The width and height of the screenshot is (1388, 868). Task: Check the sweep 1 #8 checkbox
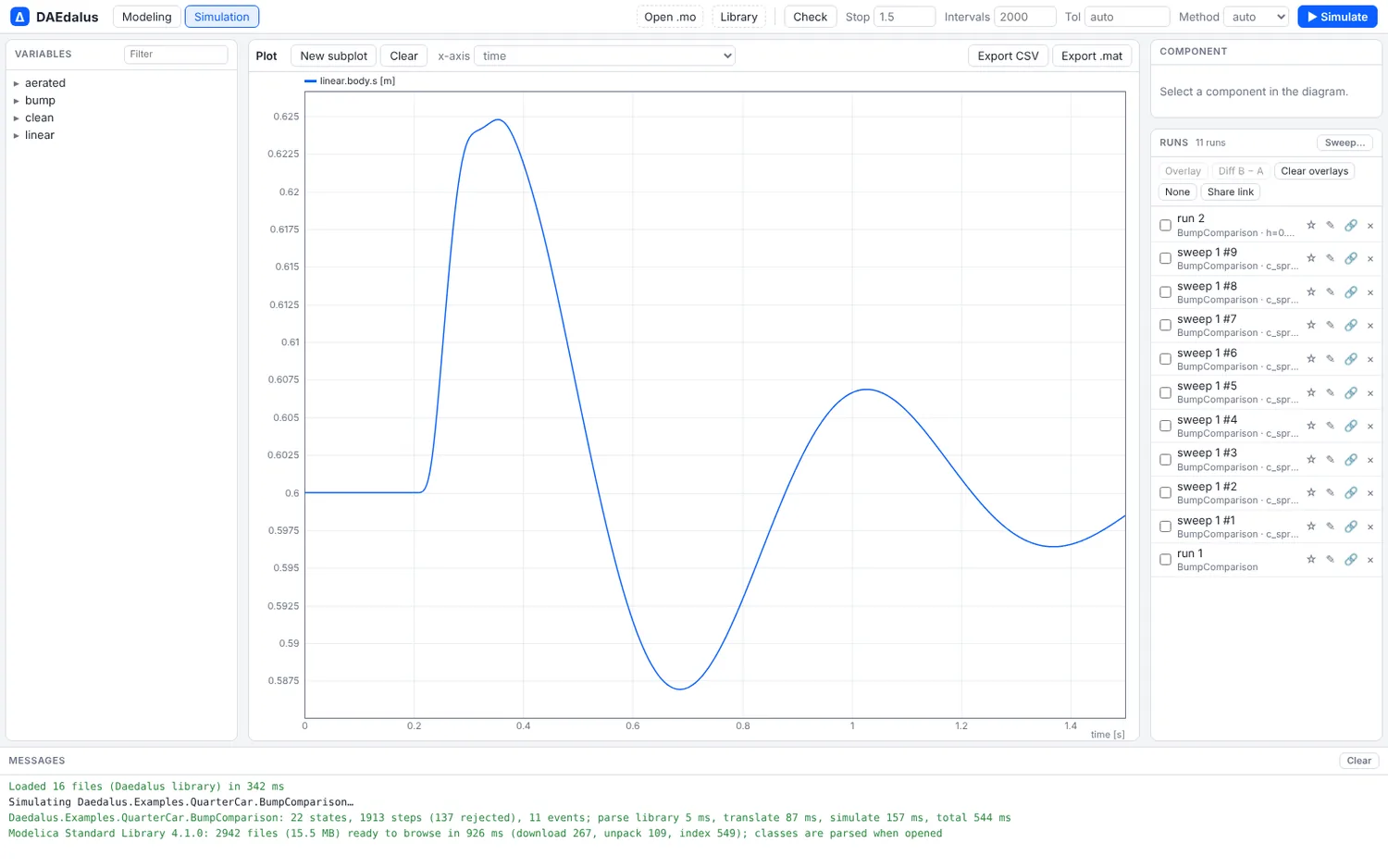[x=1165, y=292]
